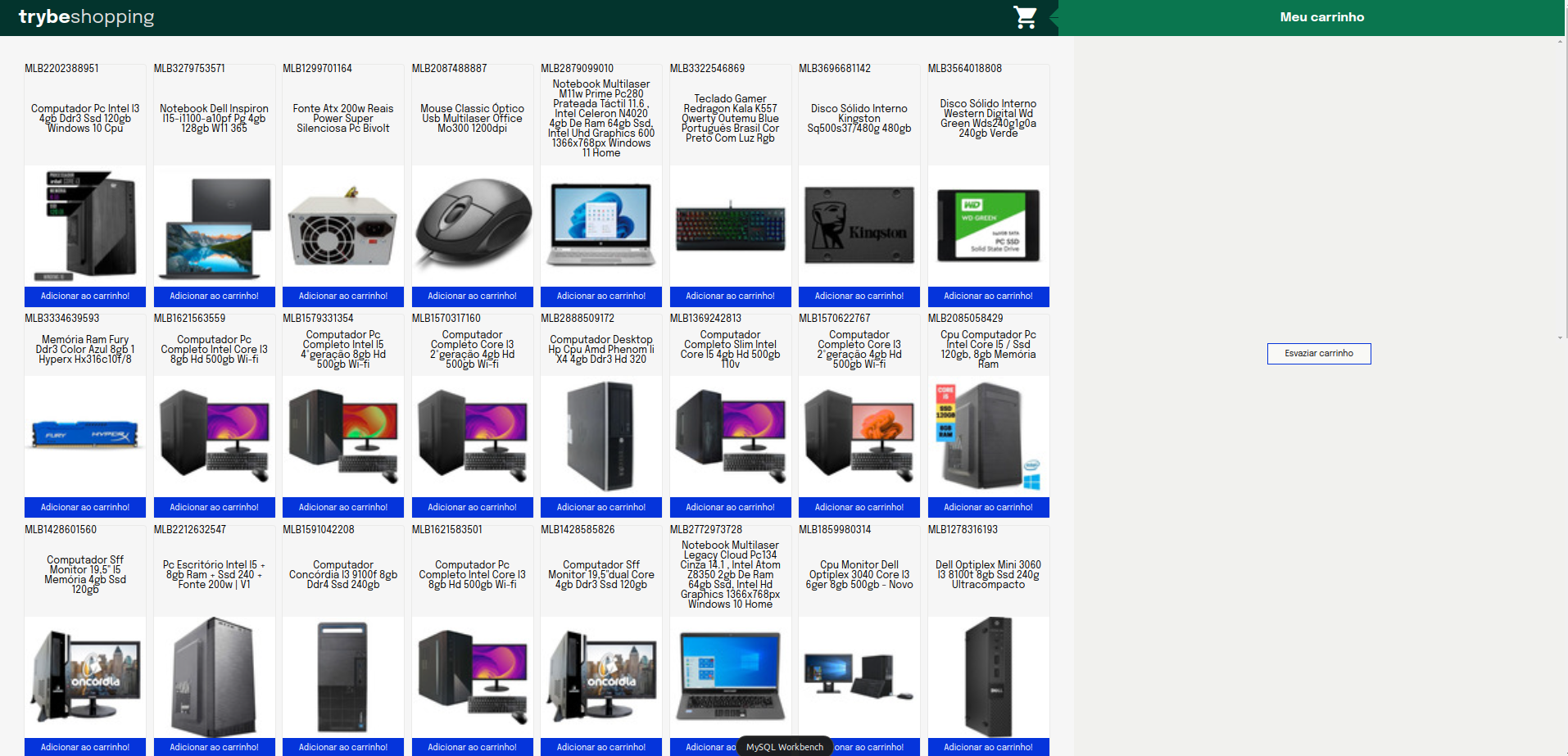Click Multilaser M11w notebook image
Image resolution: width=1568 pixels, height=756 pixels.
click(x=601, y=226)
